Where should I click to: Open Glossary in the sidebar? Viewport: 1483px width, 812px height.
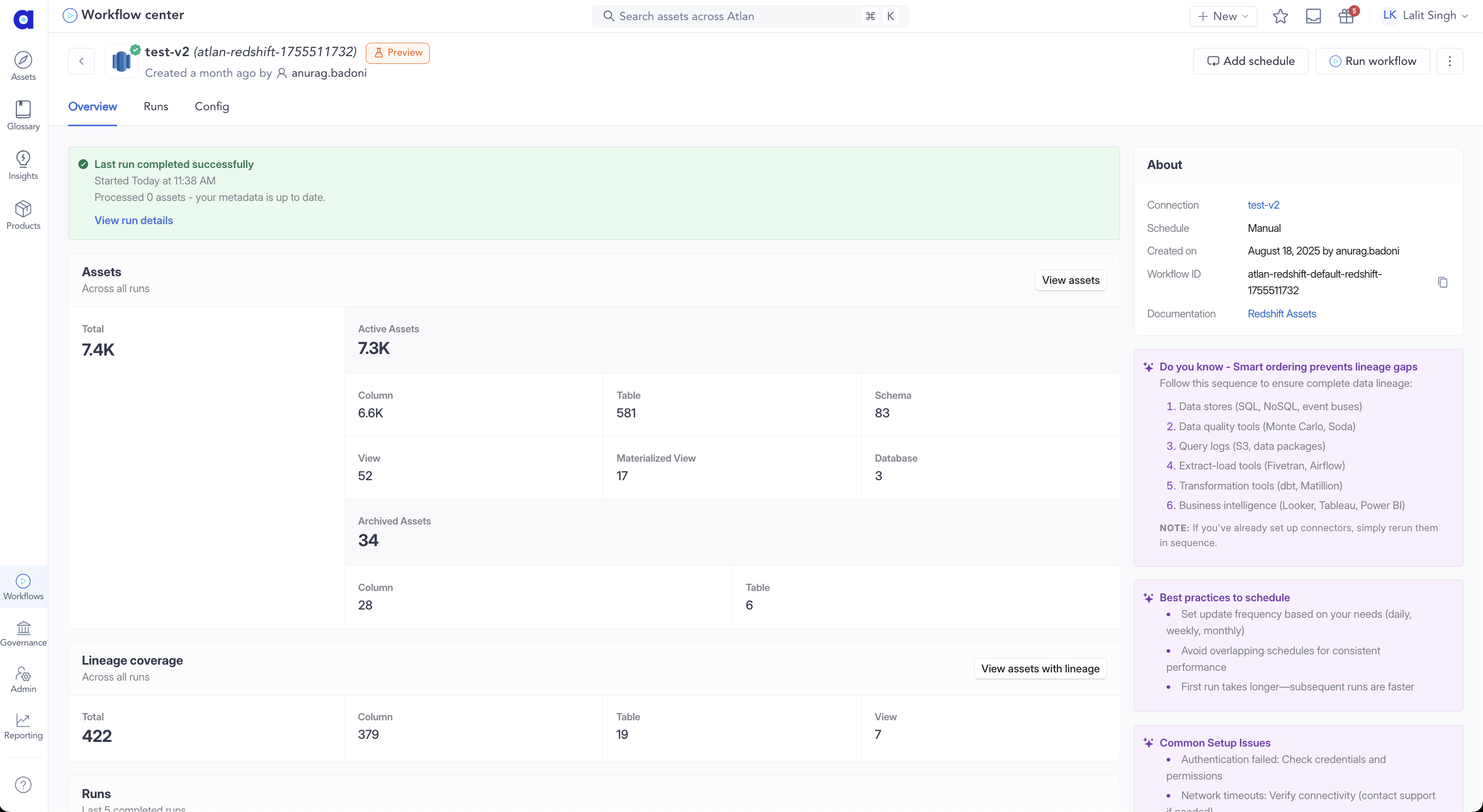click(23, 116)
